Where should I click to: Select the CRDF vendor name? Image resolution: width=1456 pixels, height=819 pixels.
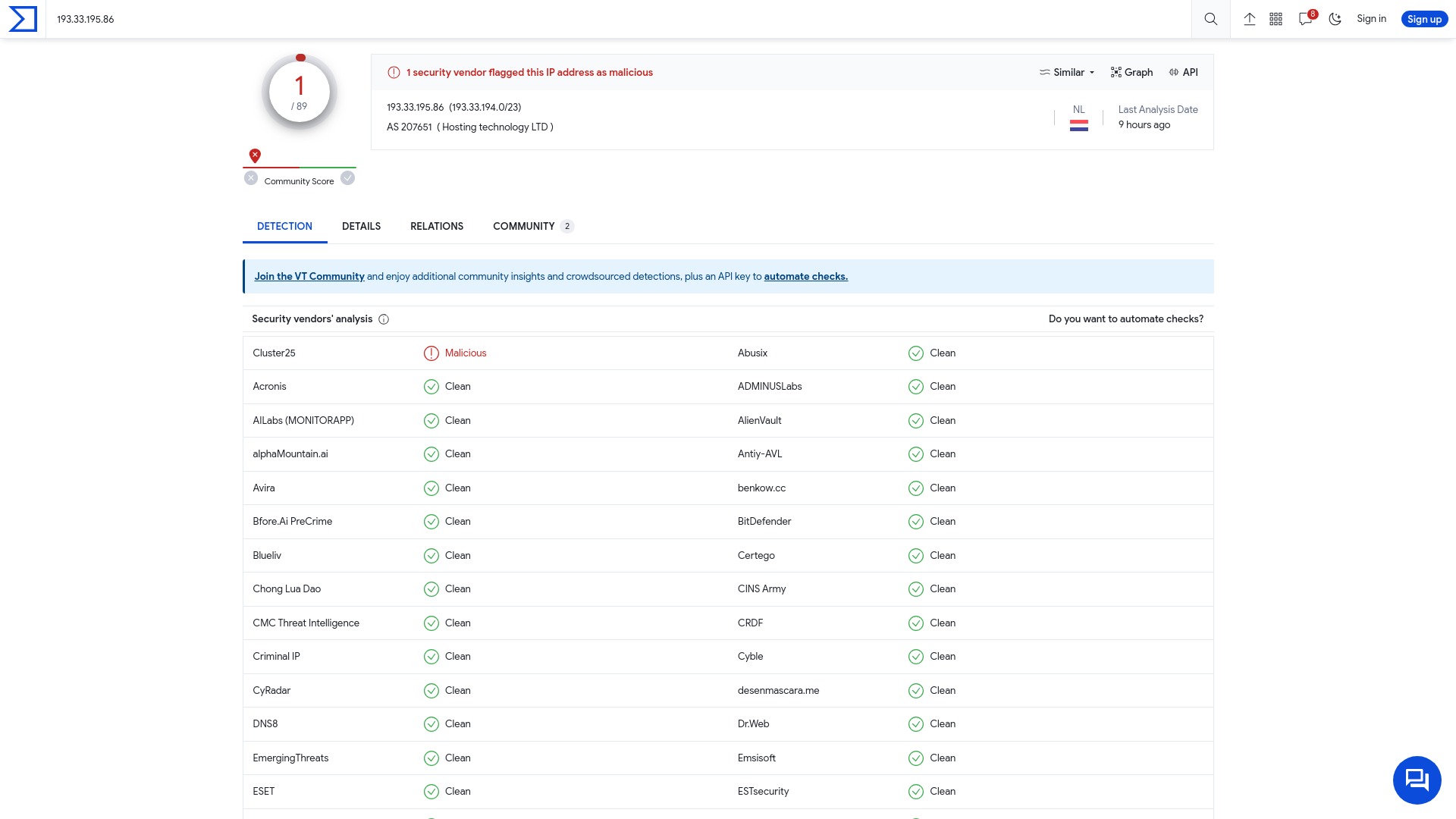click(750, 623)
